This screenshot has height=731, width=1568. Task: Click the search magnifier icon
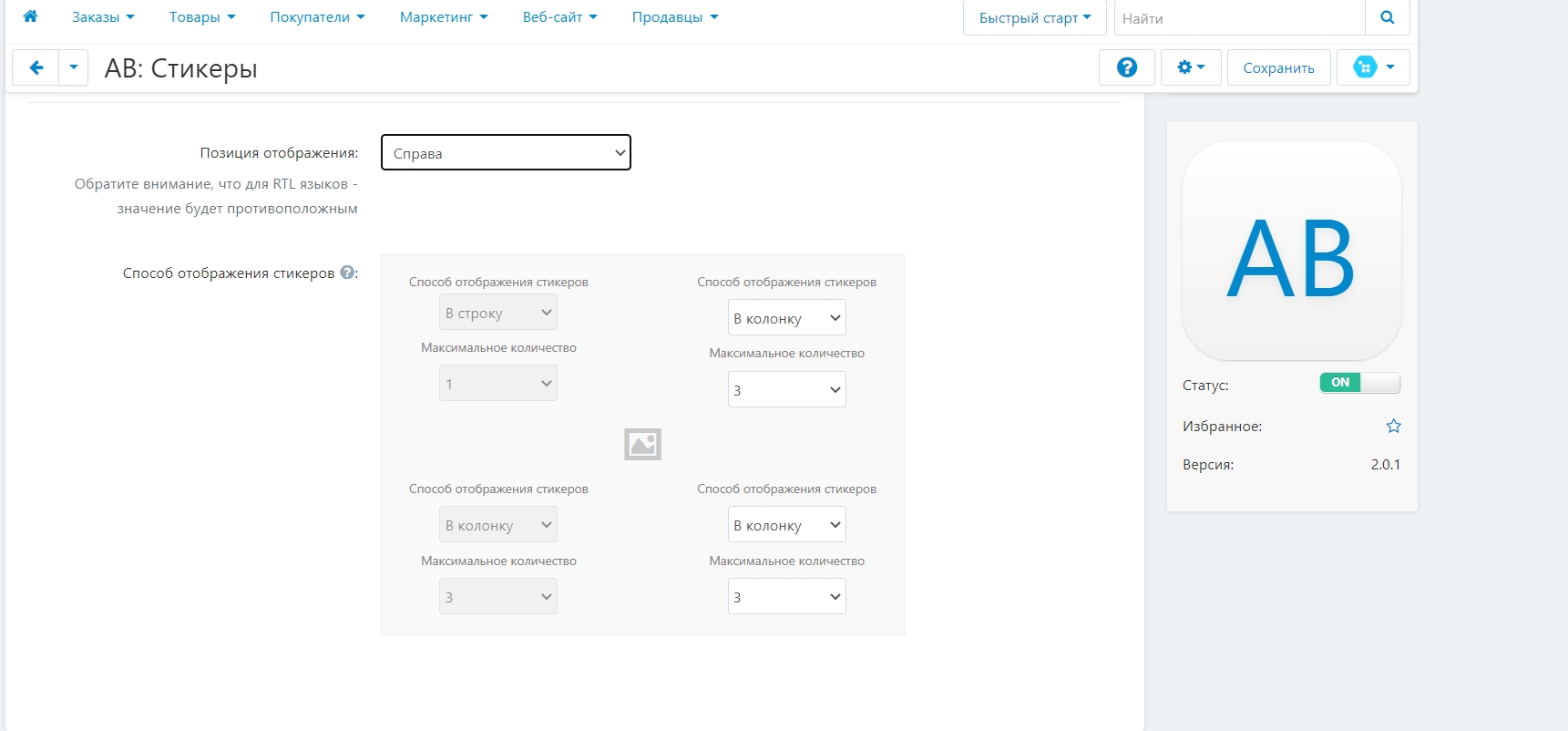(x=1387, y=17)
